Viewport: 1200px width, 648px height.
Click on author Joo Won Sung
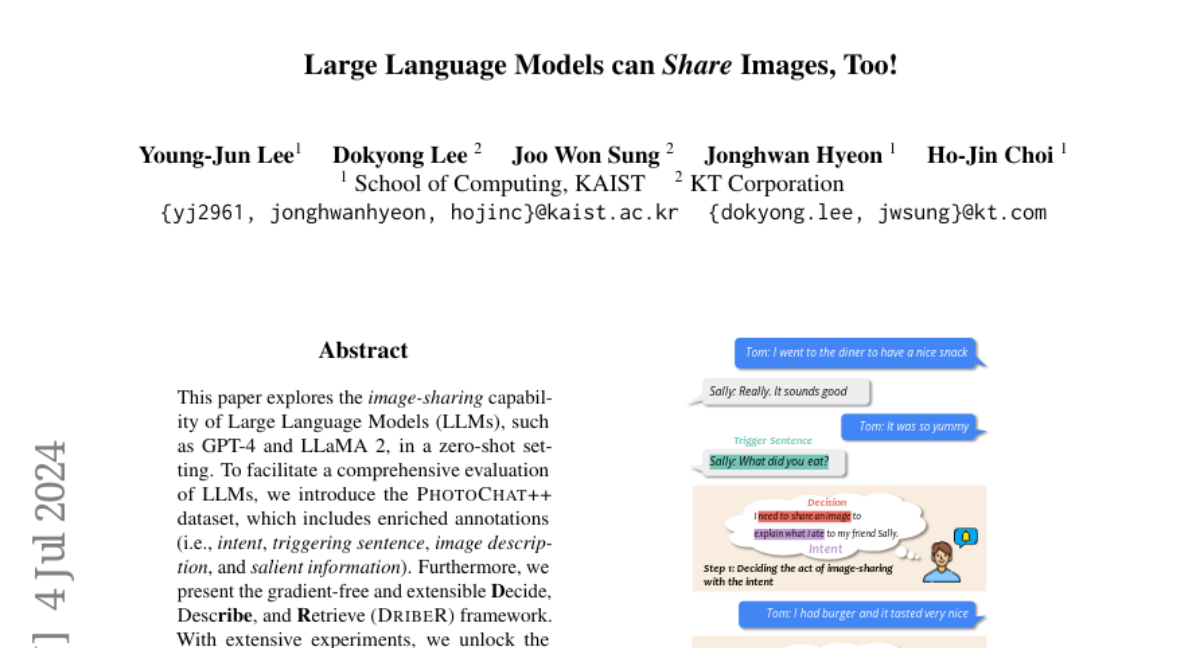[586, 155]
